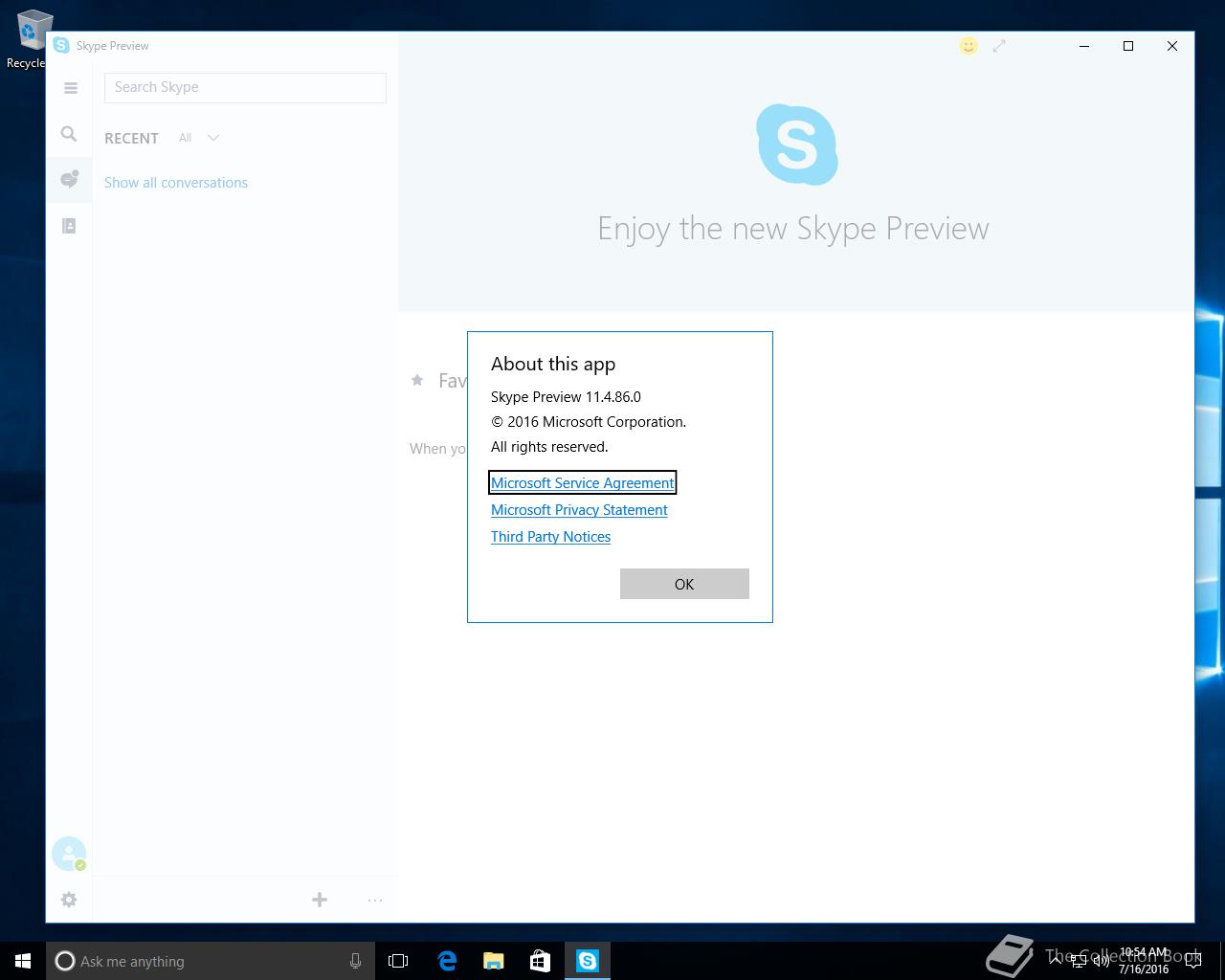
Task: Click the profile avatar with status badge
Action: point(69,854)
